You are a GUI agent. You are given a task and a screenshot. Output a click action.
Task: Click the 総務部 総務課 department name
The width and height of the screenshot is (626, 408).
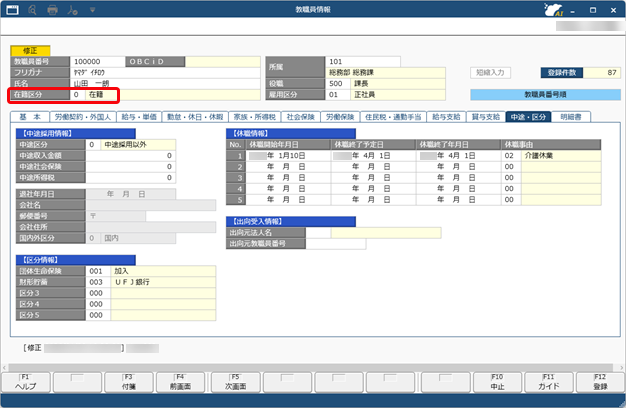click(x=351, y=73)
